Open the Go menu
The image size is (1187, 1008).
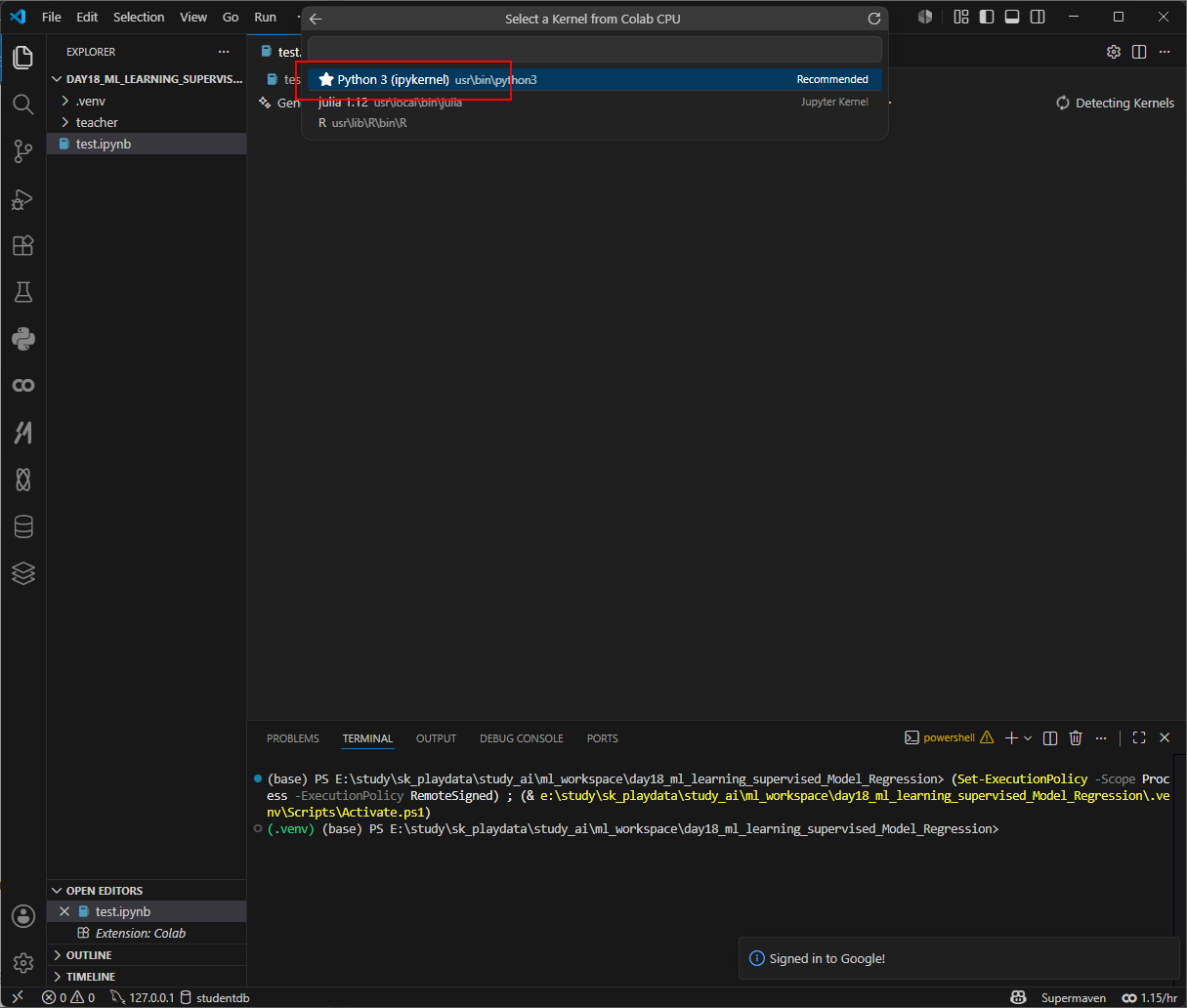coord(231,17)
